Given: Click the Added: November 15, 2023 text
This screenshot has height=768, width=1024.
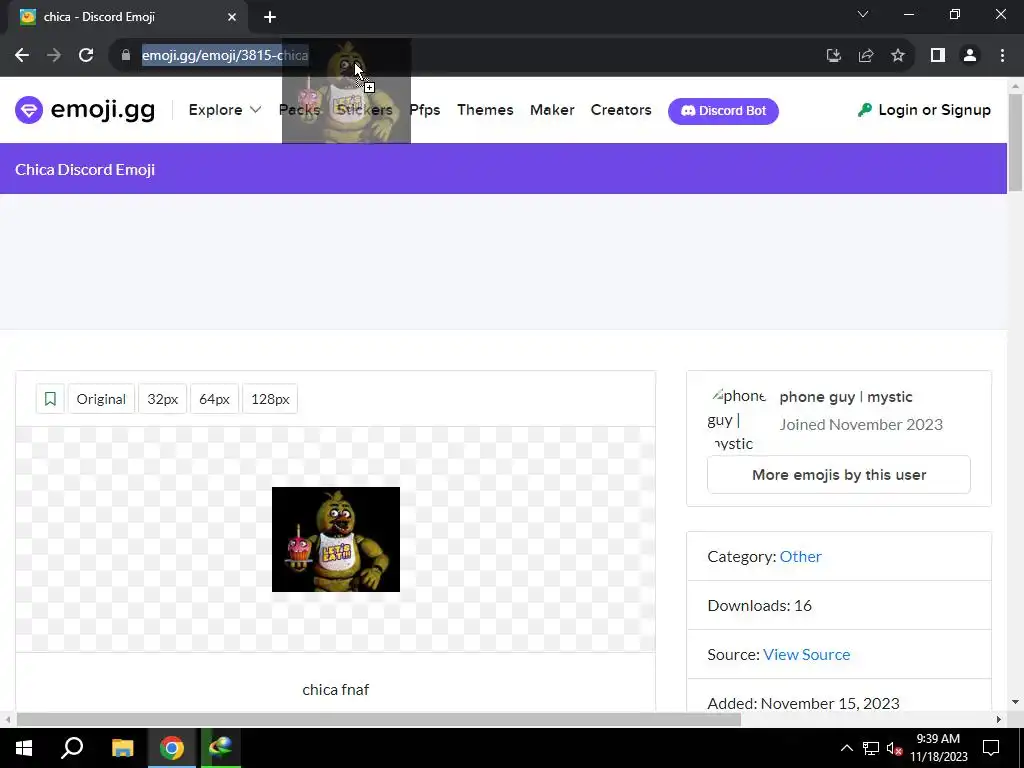Looking at the screenshot, I should 803,703.
